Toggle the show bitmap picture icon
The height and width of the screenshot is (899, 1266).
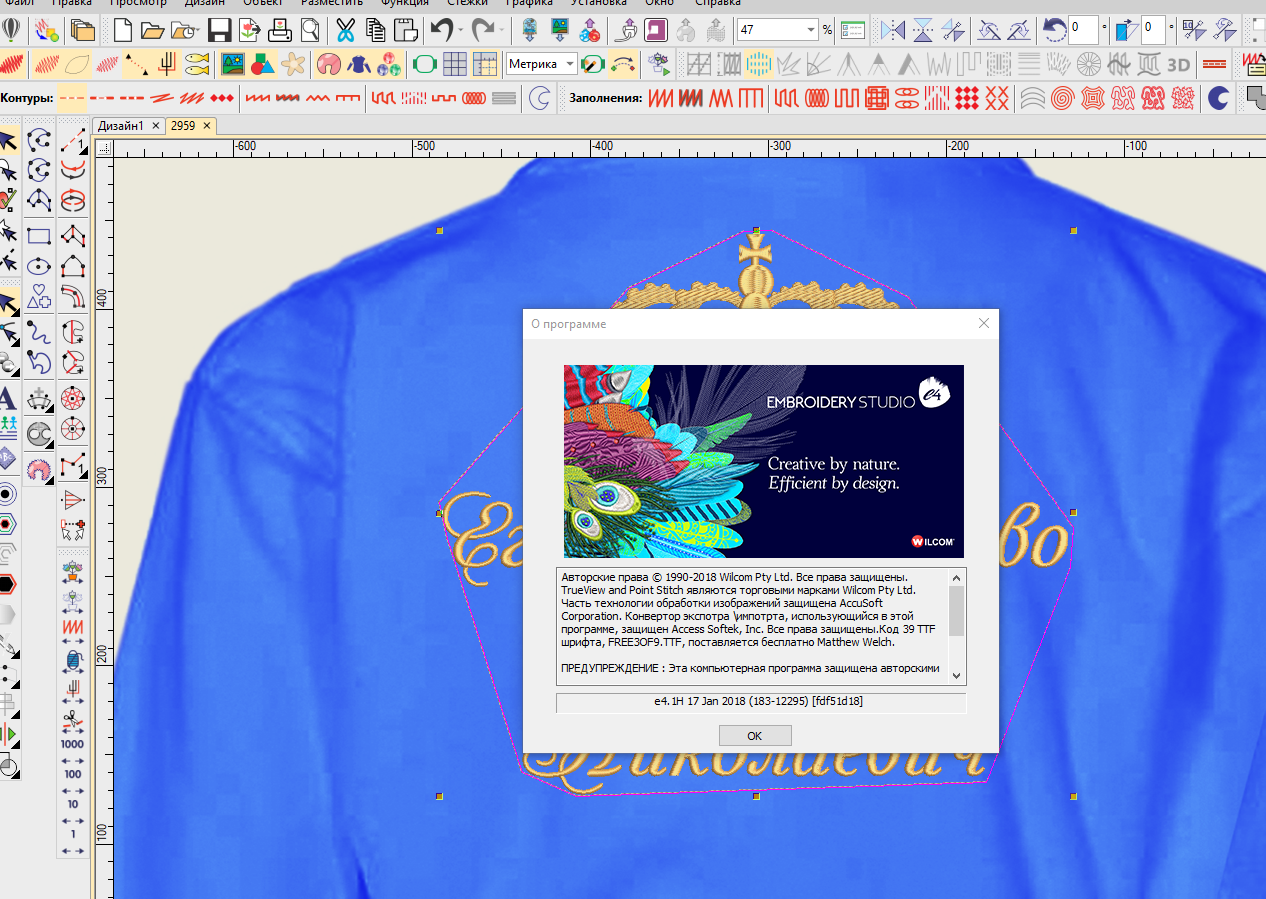pos(233,65)
